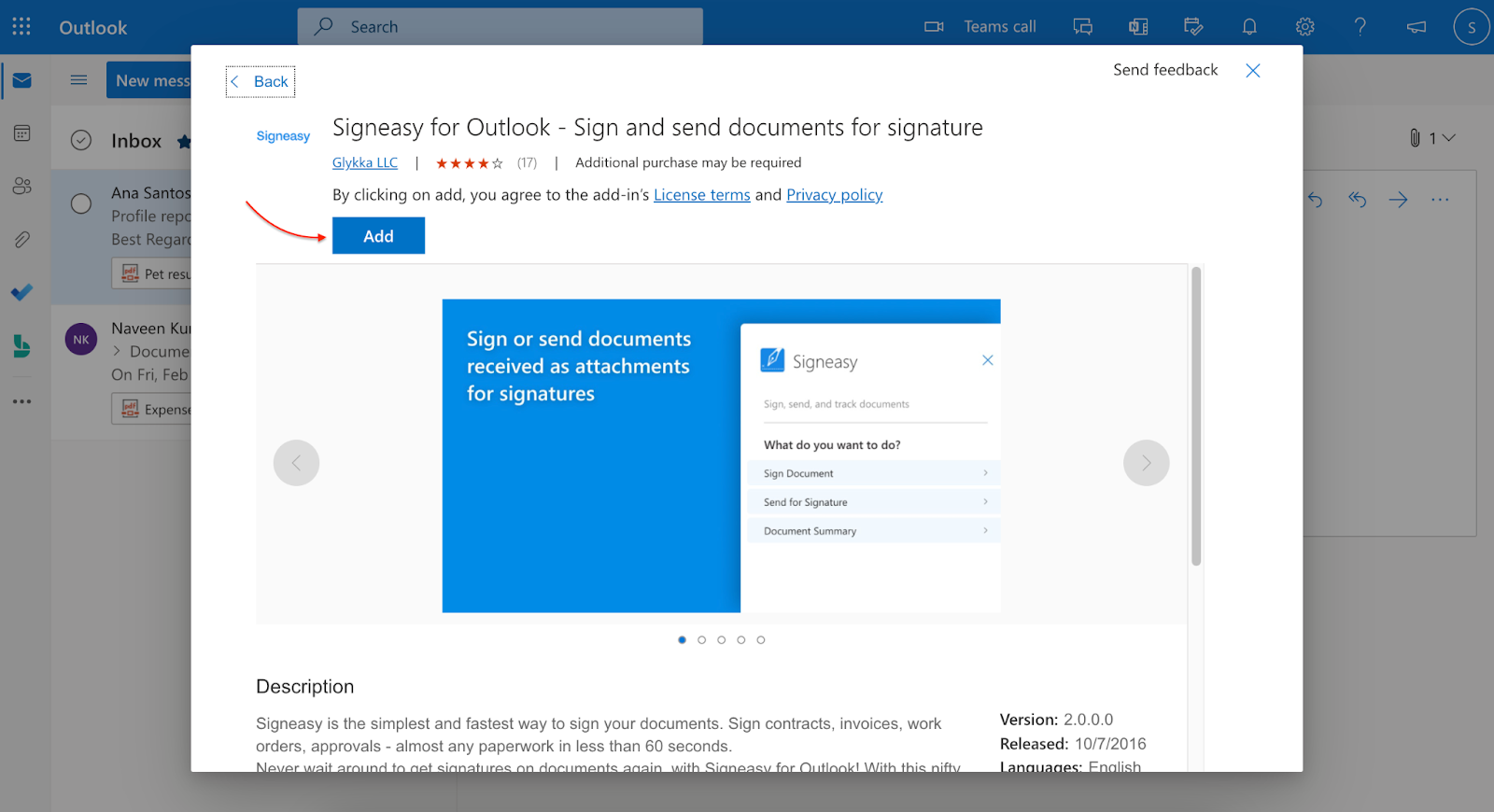The width and height of the screenshot is (1494, 812).
Task: Open the chat bubbles icon in the header
Action: (x=1083, y=27)
